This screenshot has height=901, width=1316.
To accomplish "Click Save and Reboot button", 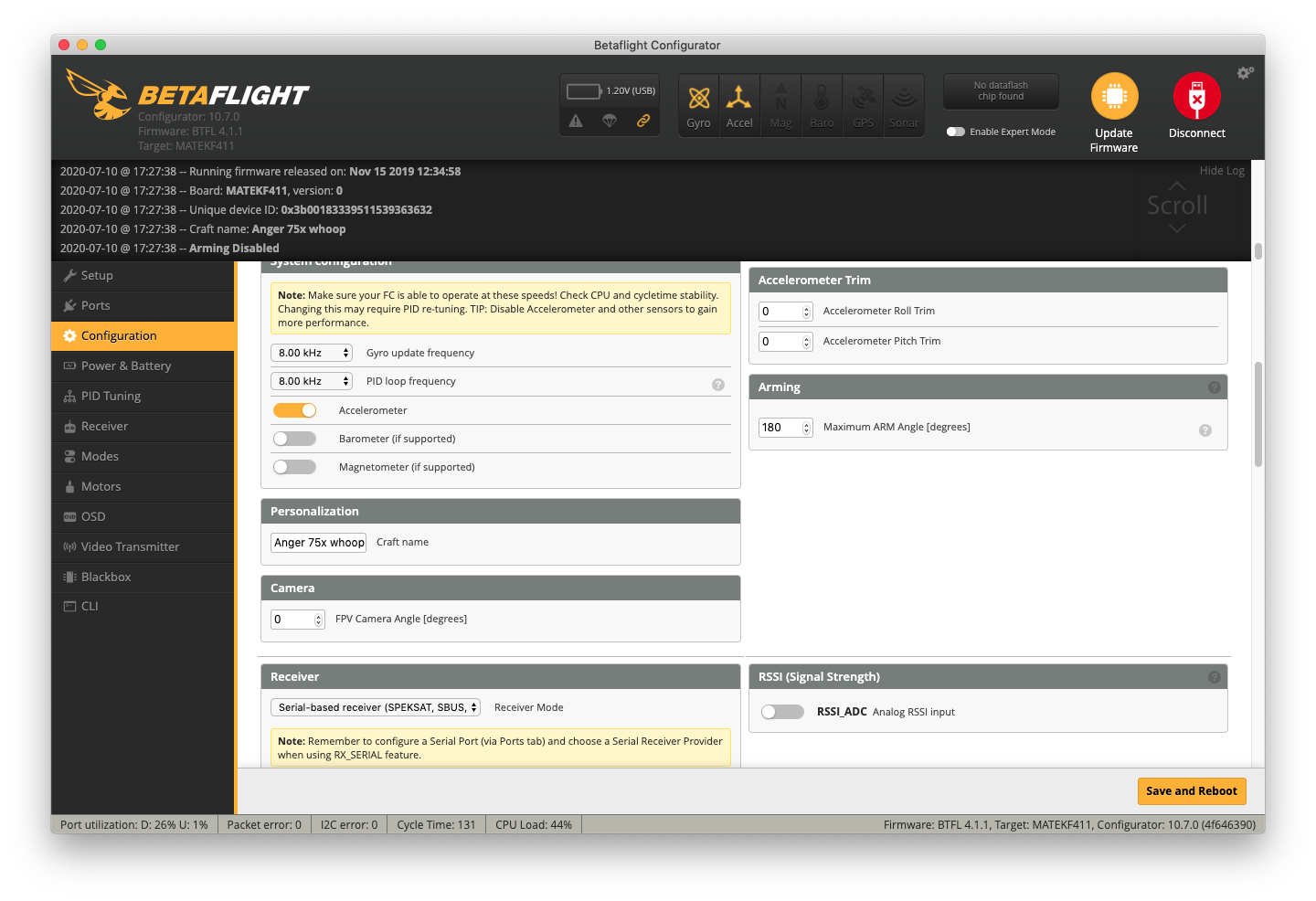I will [x=1192, y=791].
